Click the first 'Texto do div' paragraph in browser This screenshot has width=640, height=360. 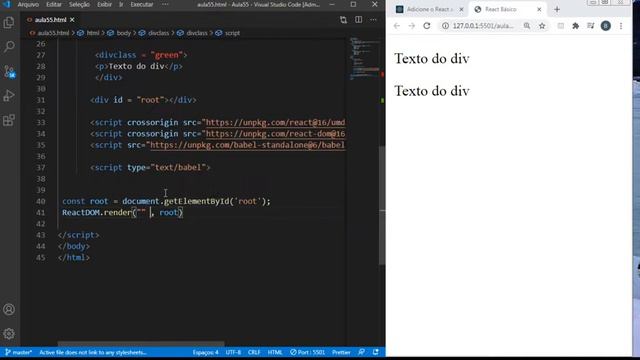point(432,59)
